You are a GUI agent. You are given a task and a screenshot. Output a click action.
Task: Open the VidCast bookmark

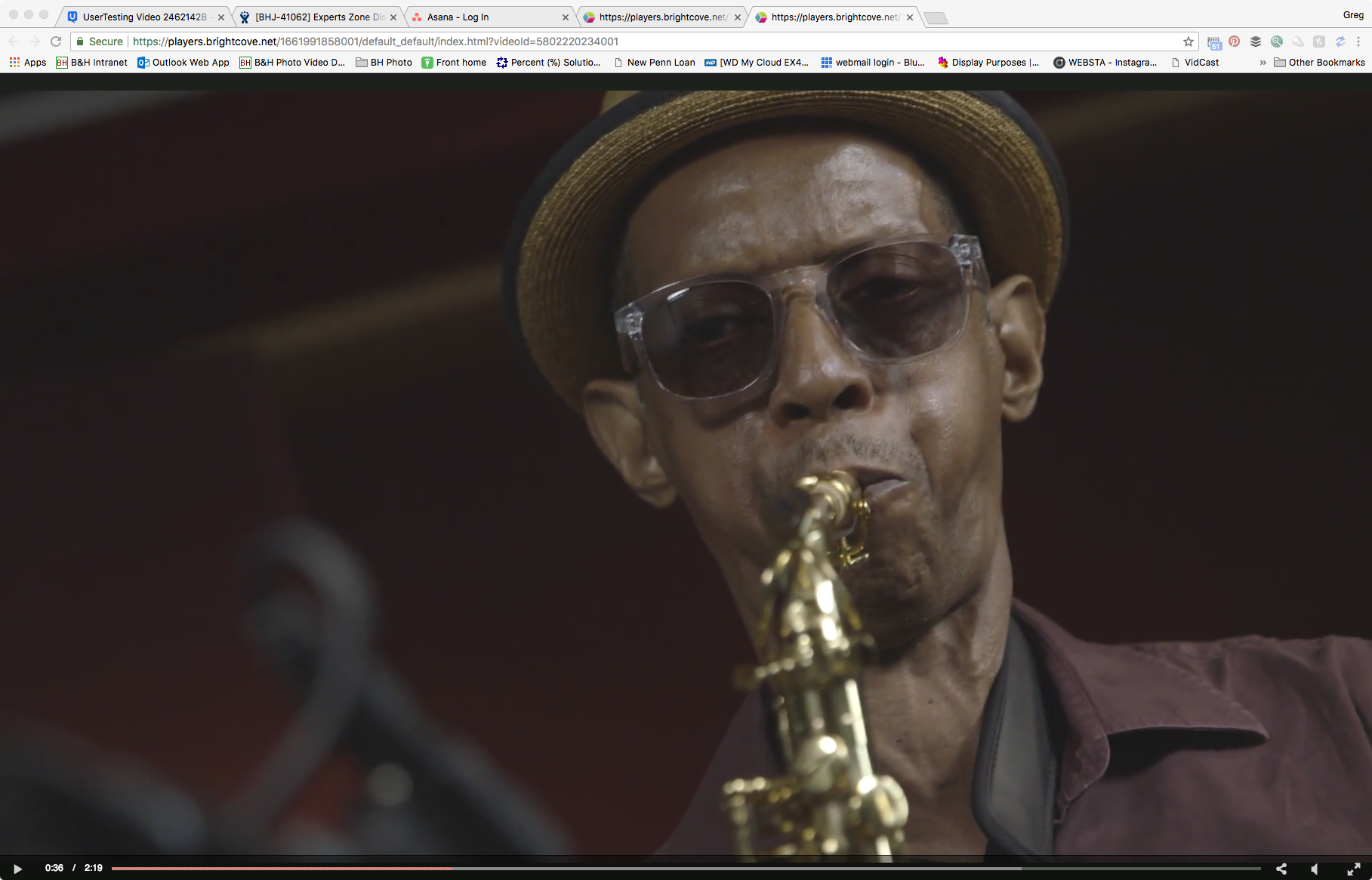click(x=1195, y=63)
